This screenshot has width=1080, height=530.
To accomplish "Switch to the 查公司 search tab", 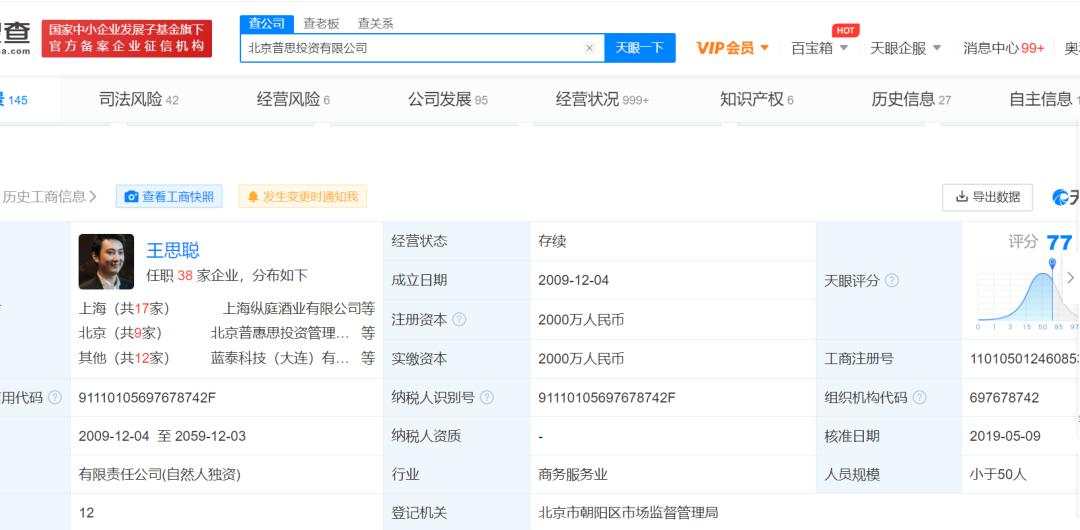I will tap(267, 23).
